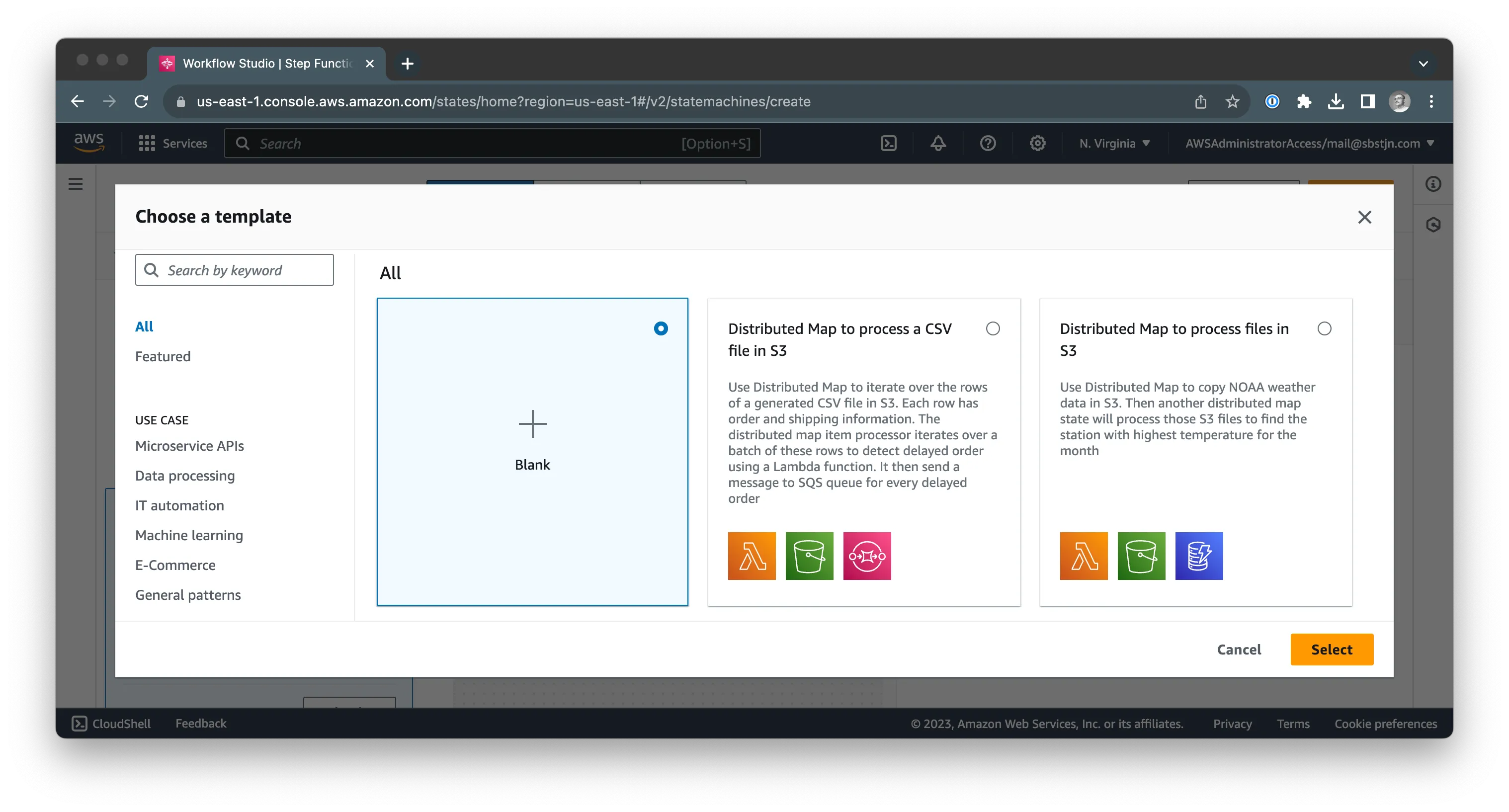Screen dimensions: 1509x812
Task: Select the Blank template radio button
Action: click(x=660, y=328)
